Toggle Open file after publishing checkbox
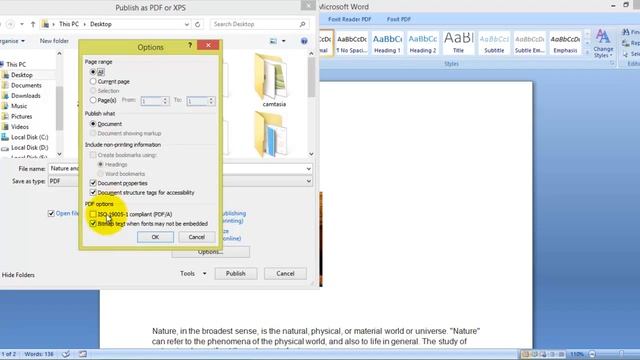The height and width of the screenshot is (360, 640). pyautogui.click(x=51, y=213)
